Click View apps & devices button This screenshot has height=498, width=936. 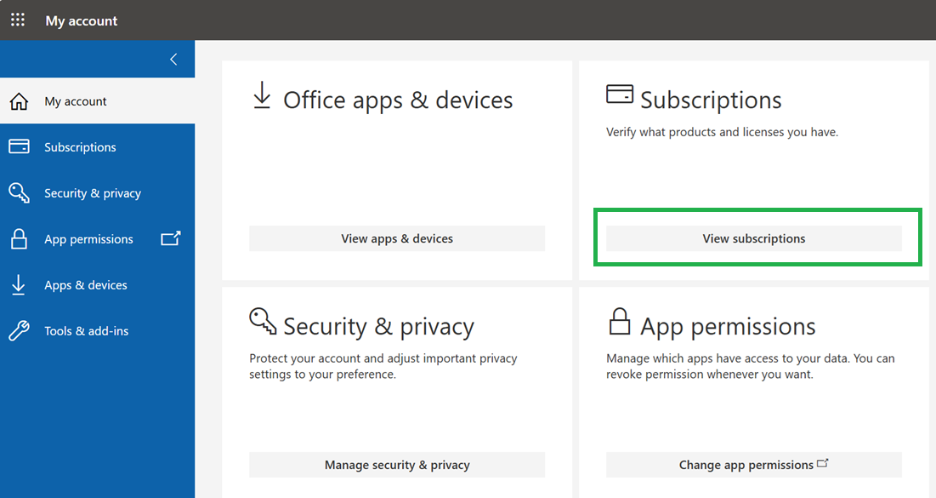(x=397, y=238)
